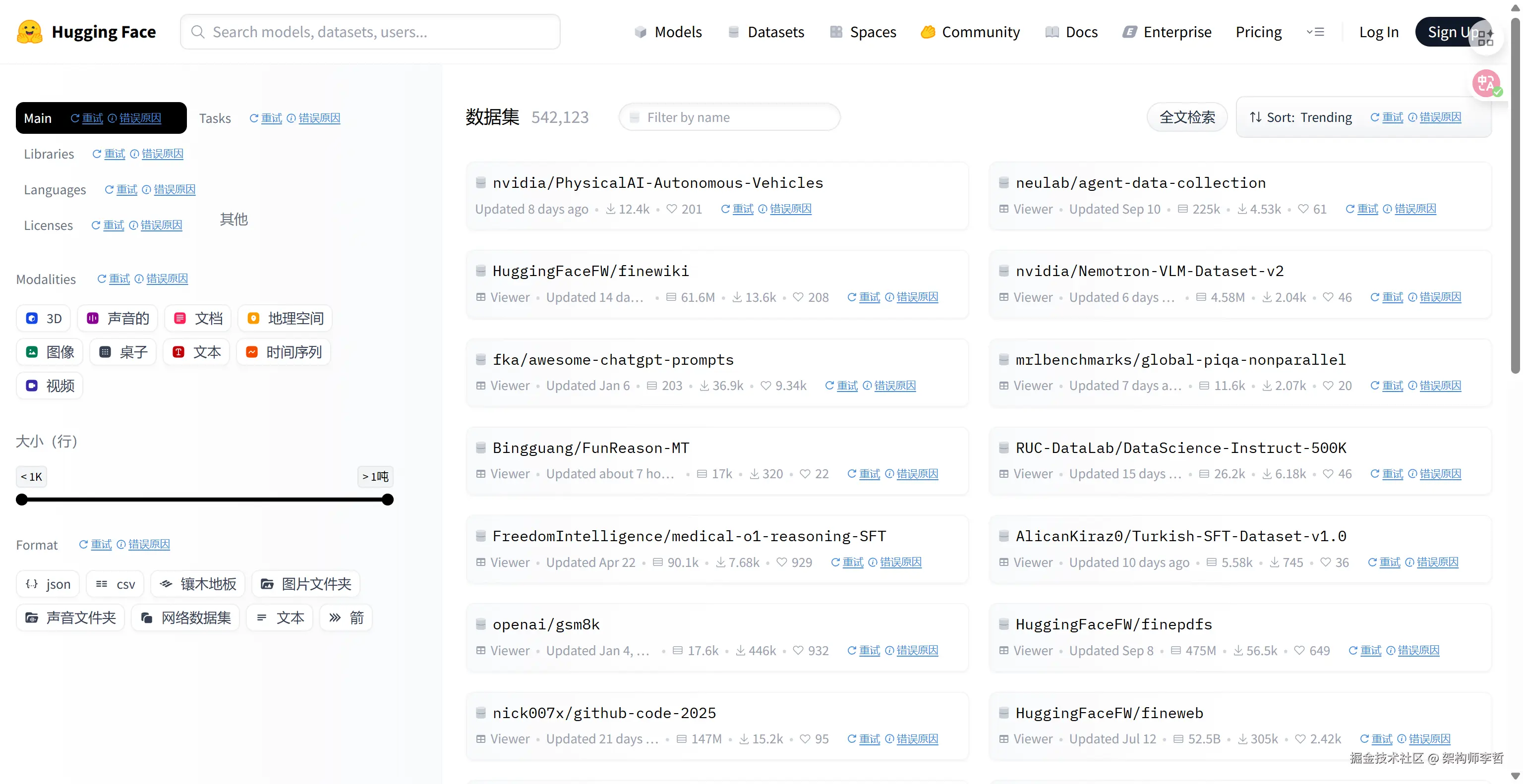
Task: Click the Viewer icon on HuggingFaceFW/finewiki
Action: click(x=481, y=297)
